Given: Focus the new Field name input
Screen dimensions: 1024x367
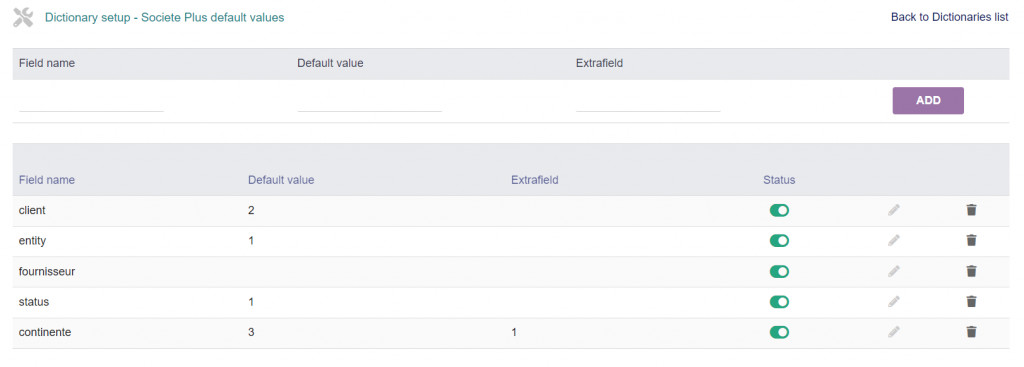Looking at the screenshot, I should pos(91,101).
